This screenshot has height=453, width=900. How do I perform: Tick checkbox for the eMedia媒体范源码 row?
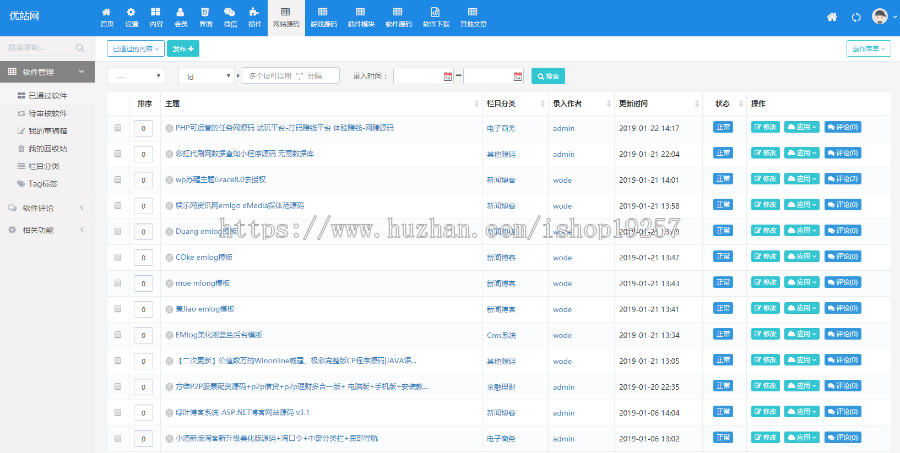(118, 206)
